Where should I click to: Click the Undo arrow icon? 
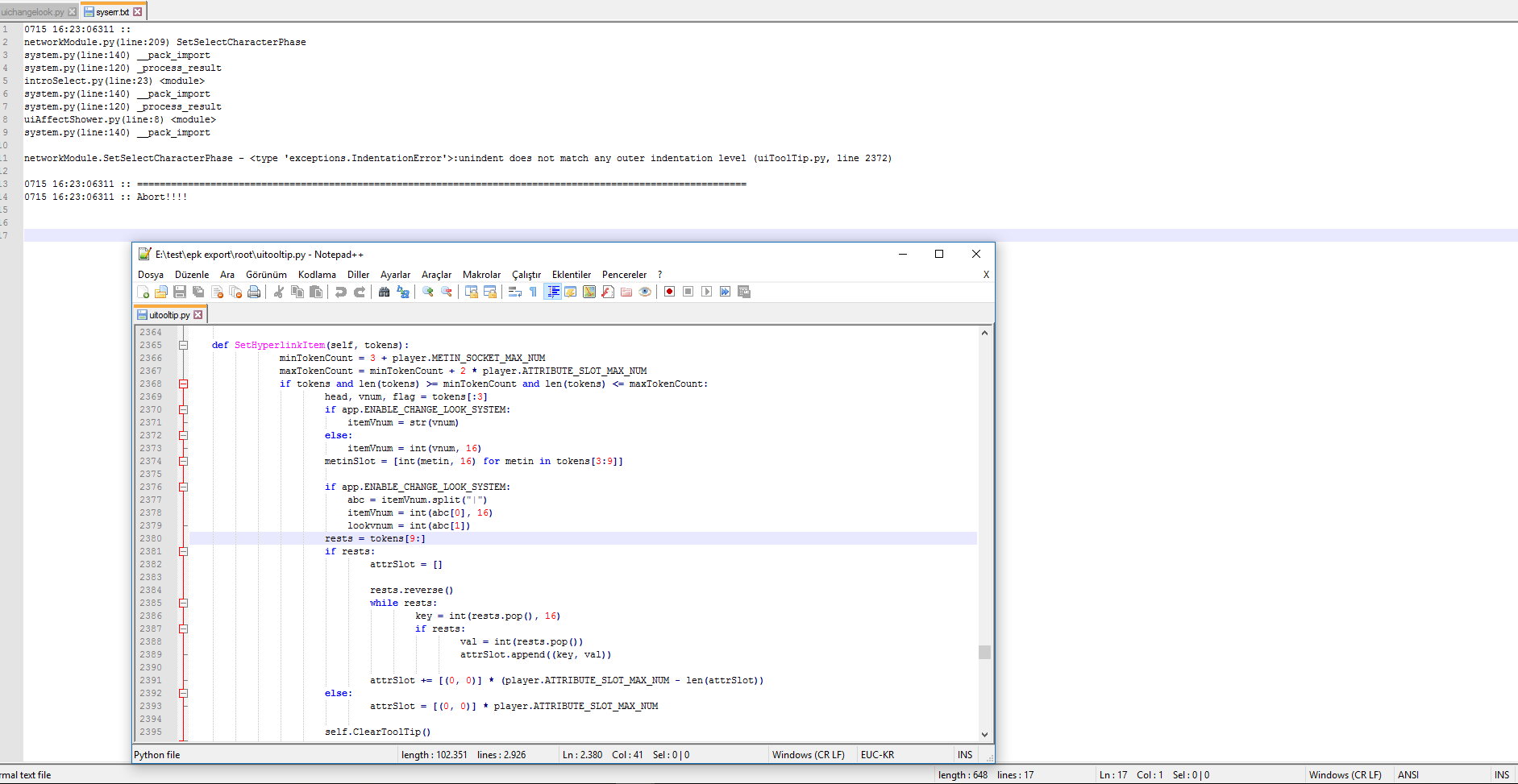coord(341,292)
